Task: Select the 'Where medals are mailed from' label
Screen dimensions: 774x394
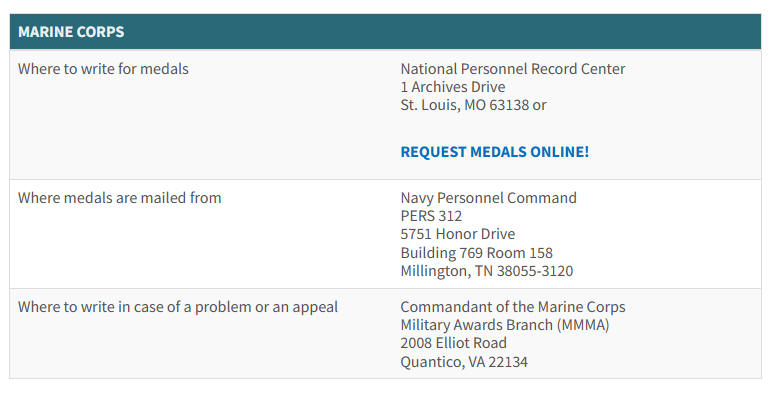Action: pos(119,198)
